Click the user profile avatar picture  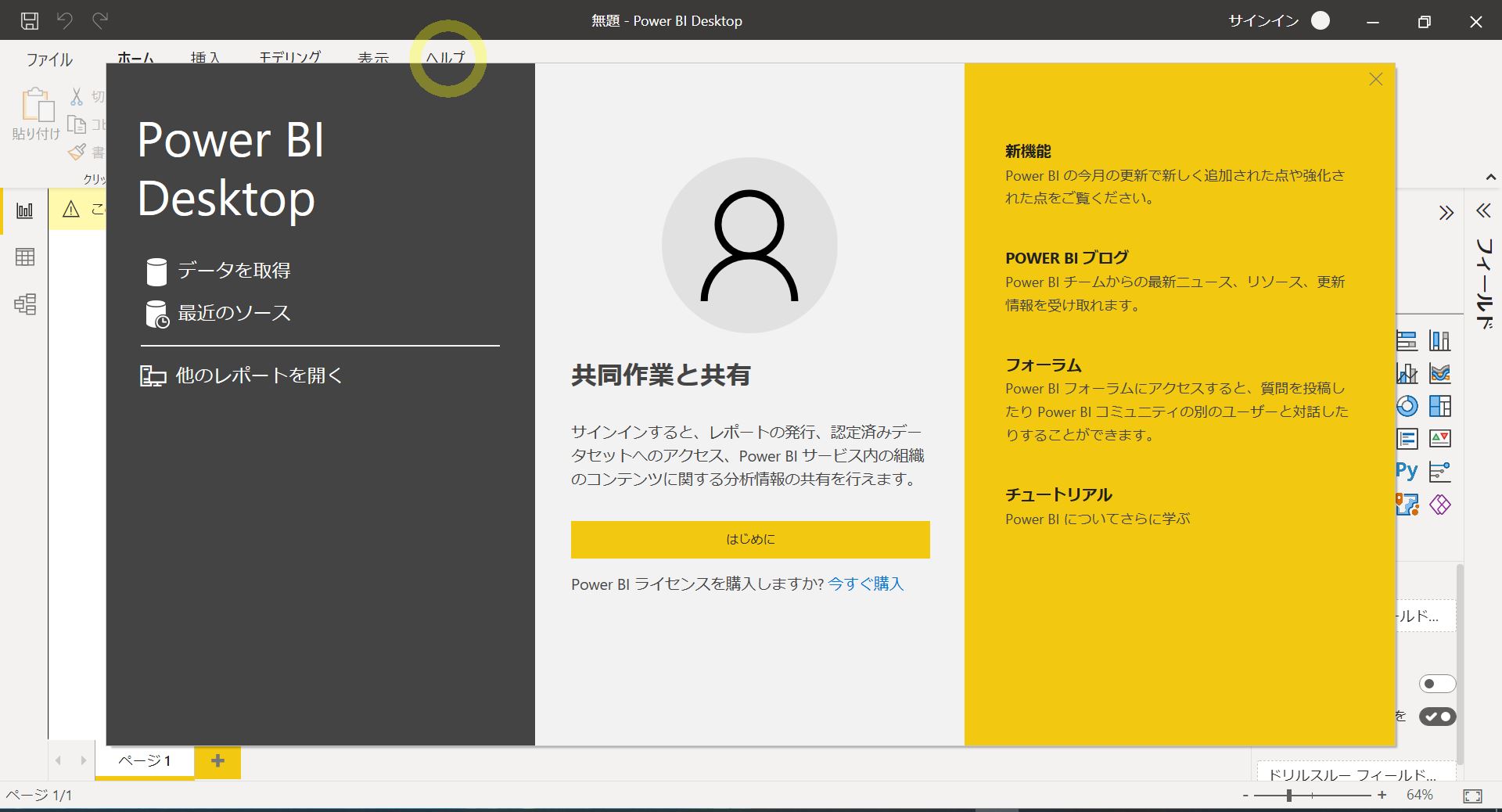[x=749, y=245]
